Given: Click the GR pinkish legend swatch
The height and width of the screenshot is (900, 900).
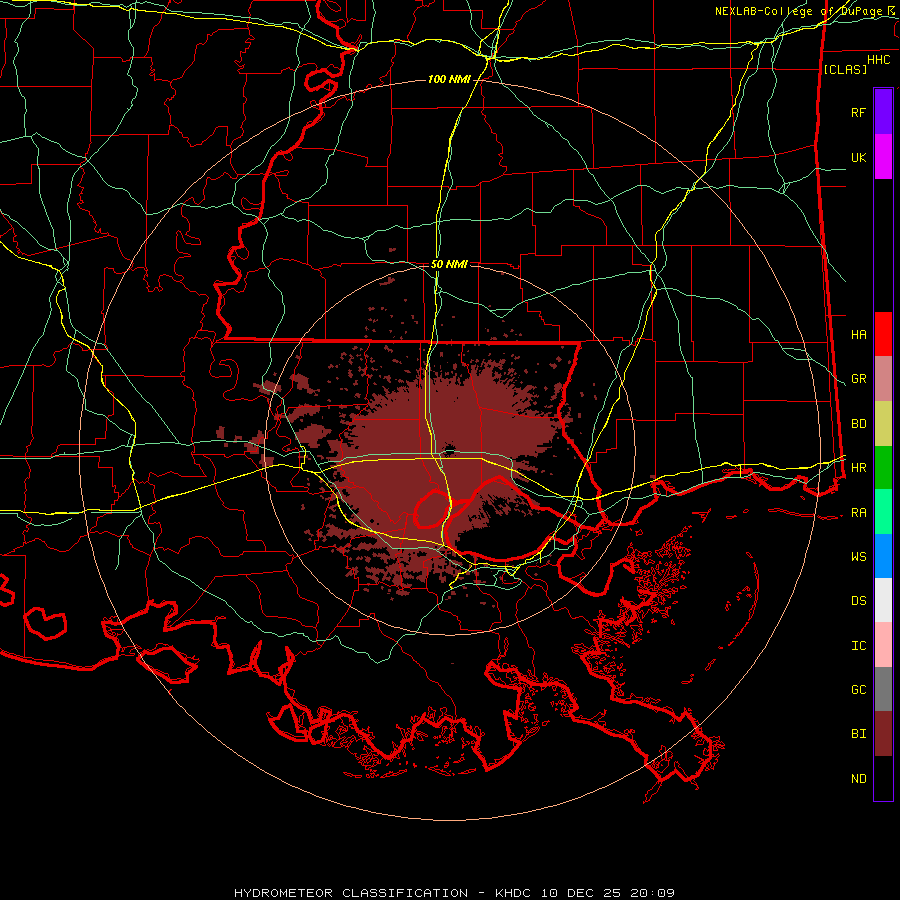Looking at the screenshot, I should (x=883, y=378).
